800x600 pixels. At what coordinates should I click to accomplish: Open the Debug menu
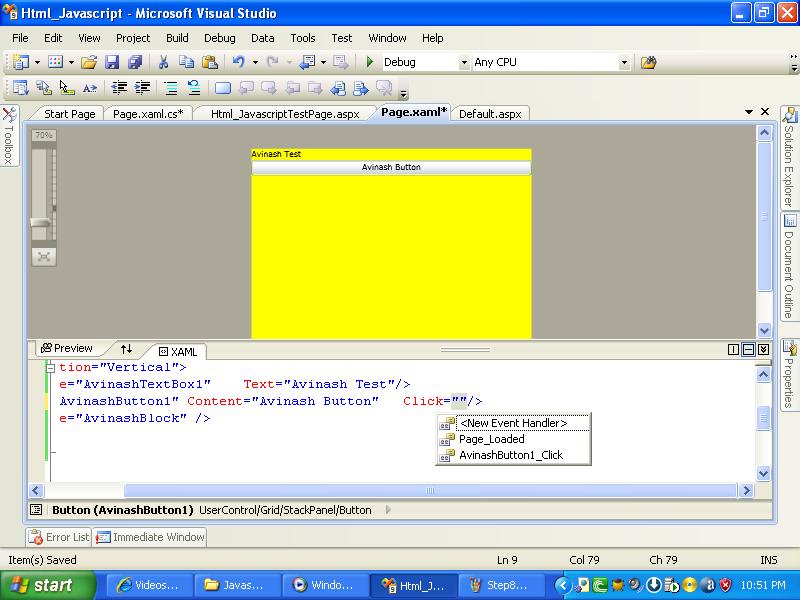(x=219, y=38)
